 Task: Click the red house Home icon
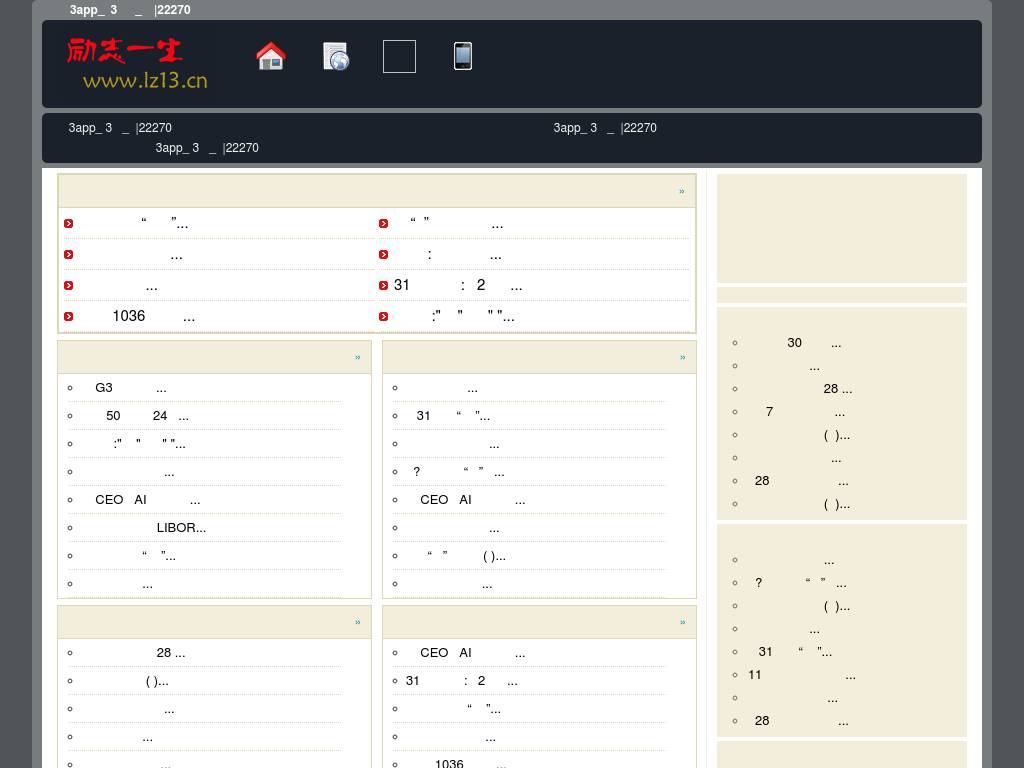[271, 56]
